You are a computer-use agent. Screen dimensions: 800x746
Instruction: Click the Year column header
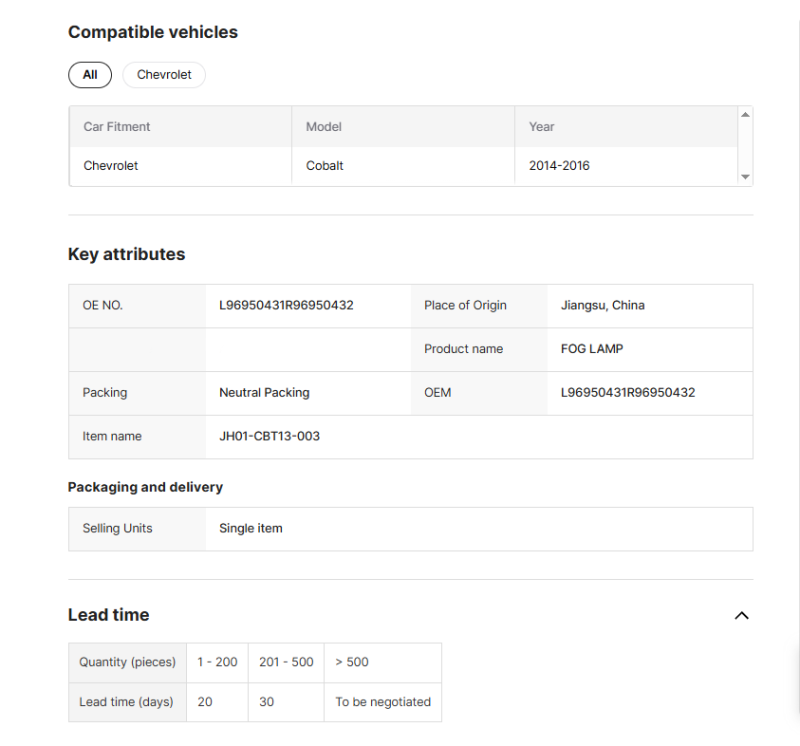(x=542, y=127)
